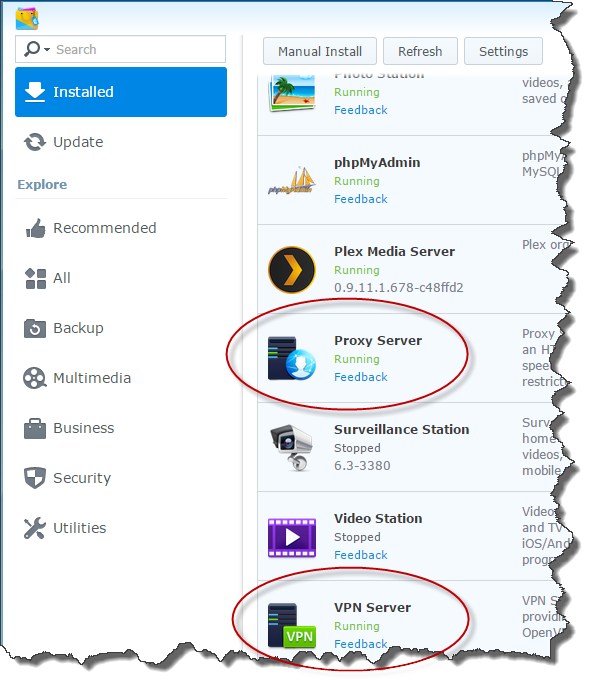Click Running status of Proxy Server

coord(356,359)
